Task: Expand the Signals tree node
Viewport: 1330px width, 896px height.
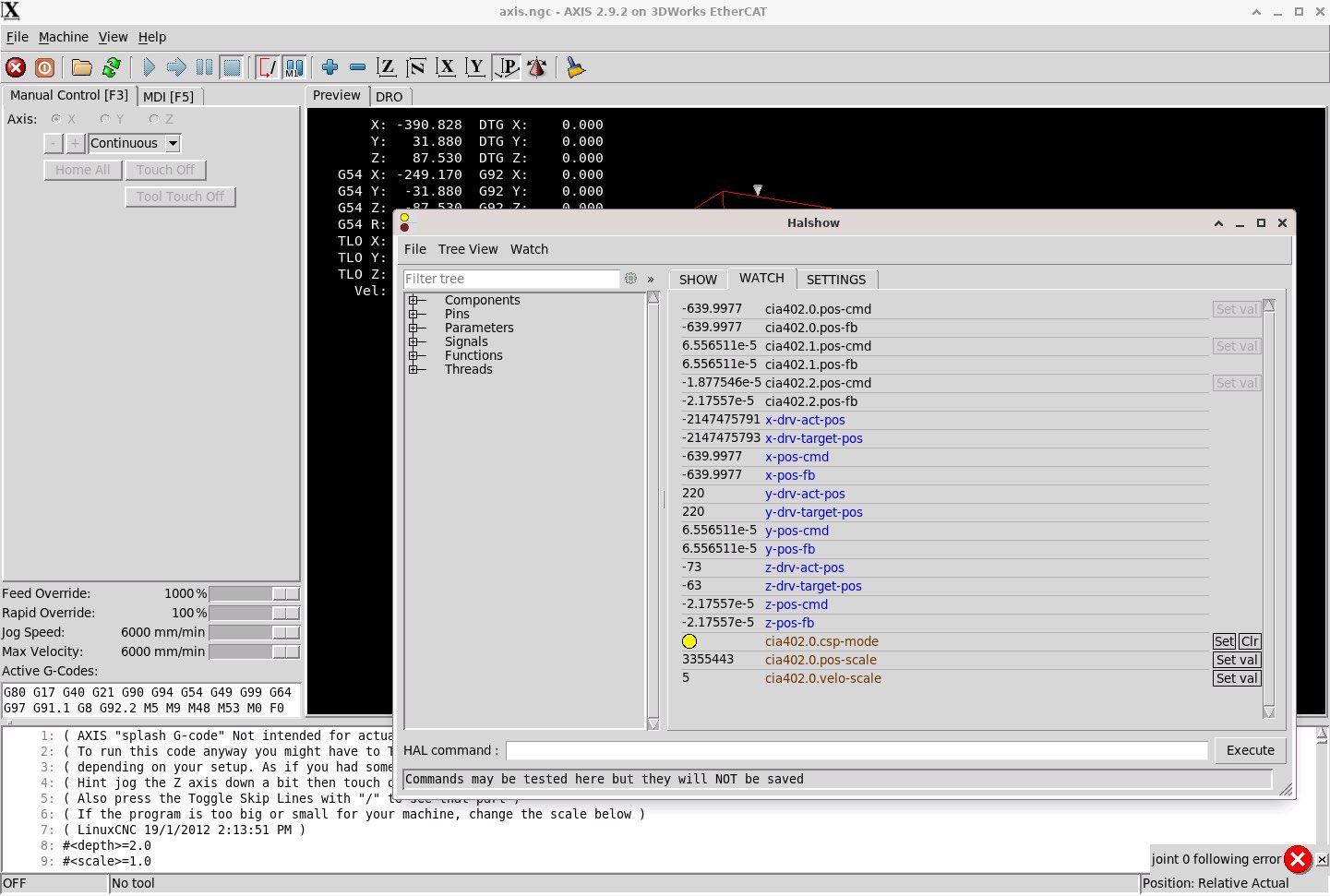Action: pos(414,342)
